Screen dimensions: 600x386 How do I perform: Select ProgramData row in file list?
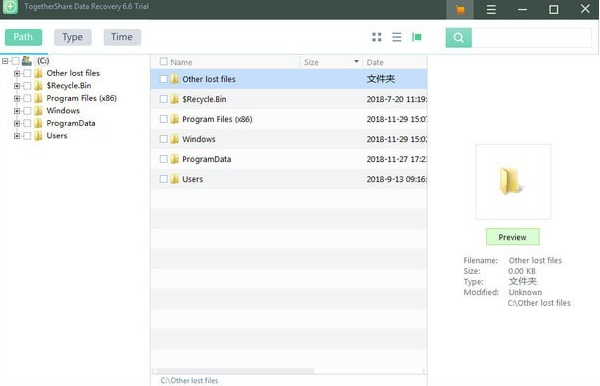point(289,159)
